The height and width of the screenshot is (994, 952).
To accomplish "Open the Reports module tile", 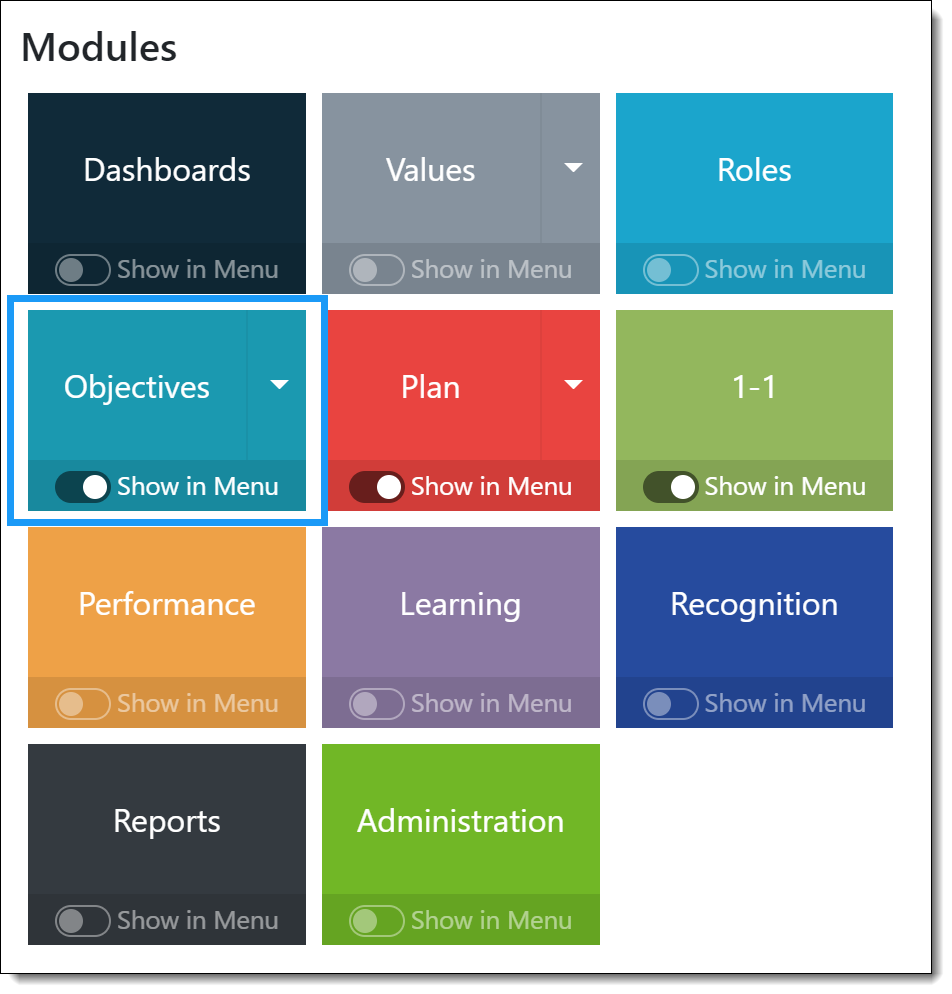I will click(167, 820).
